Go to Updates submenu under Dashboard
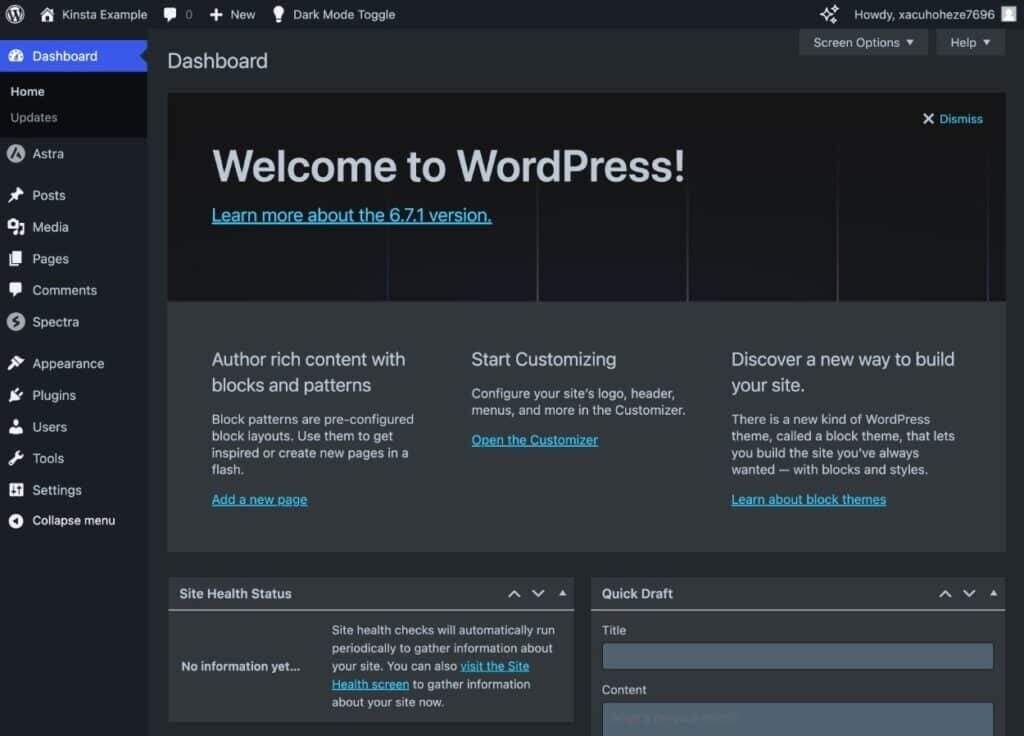 (34, 117)
